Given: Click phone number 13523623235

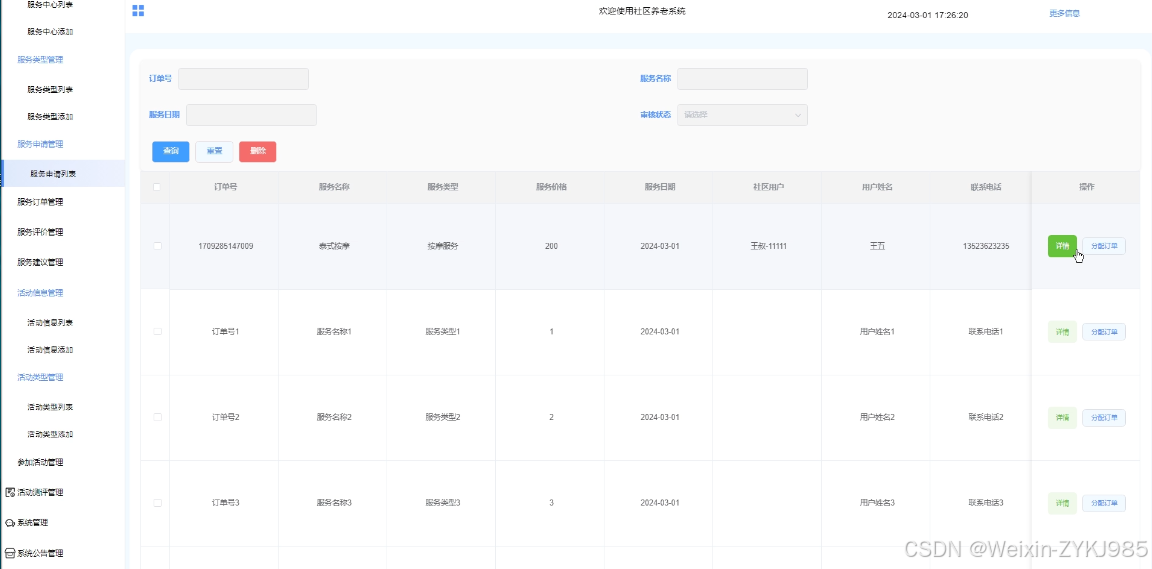Looking at the screenshot, I should coord(985,246).
